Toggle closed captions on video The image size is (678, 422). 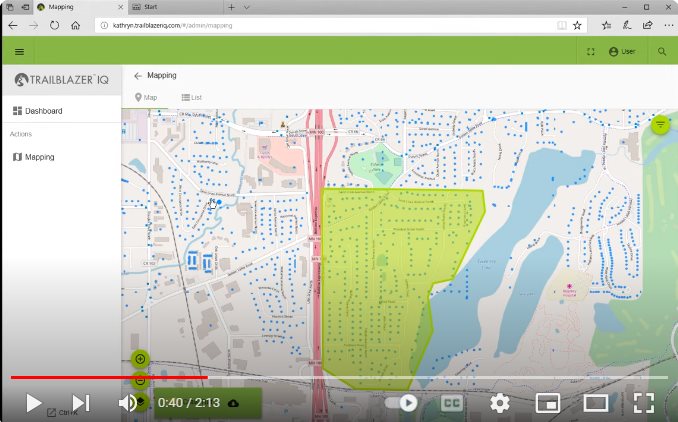coord(451,403)
